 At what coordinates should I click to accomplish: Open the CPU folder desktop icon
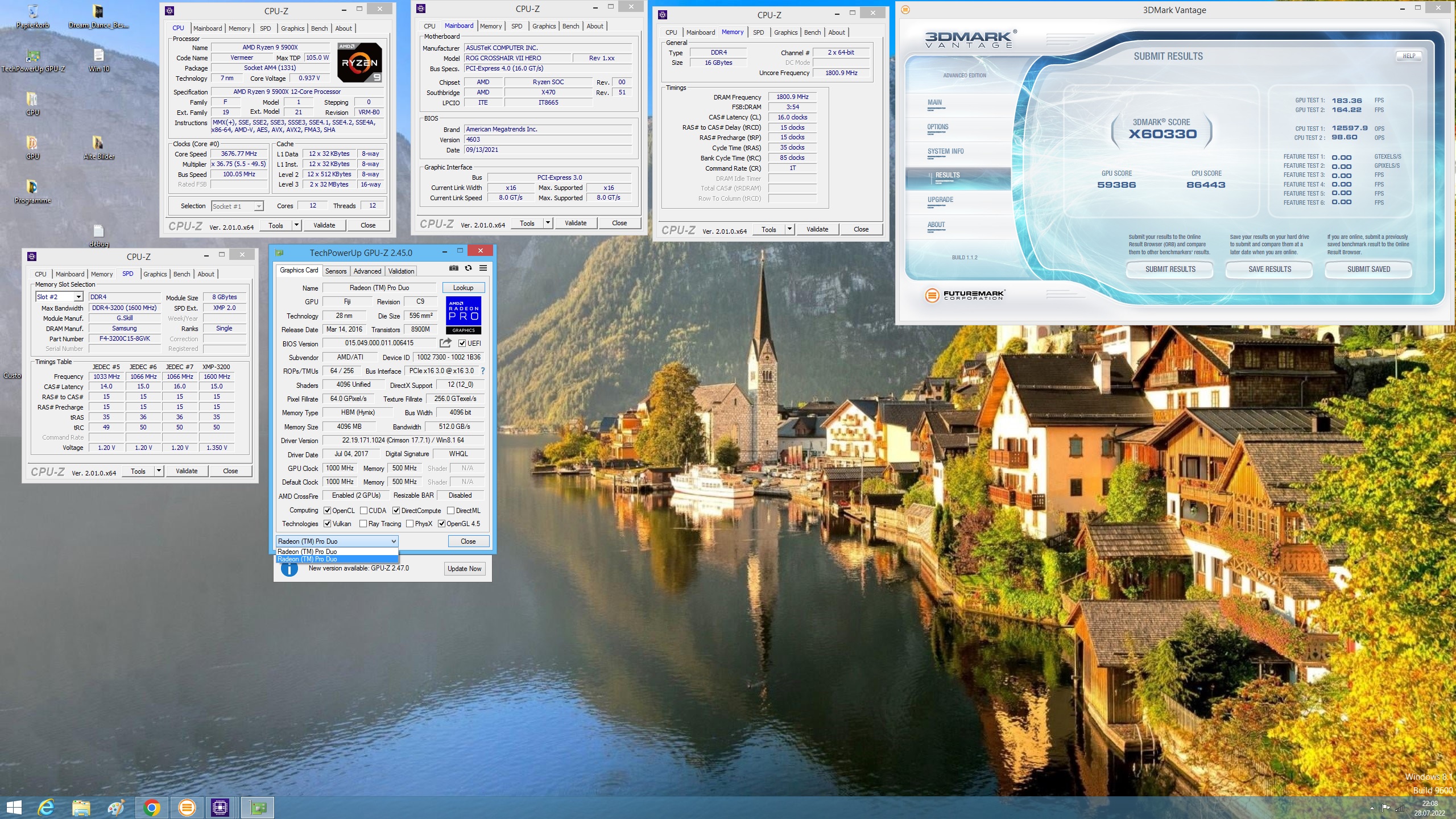[x=32, y=104]
